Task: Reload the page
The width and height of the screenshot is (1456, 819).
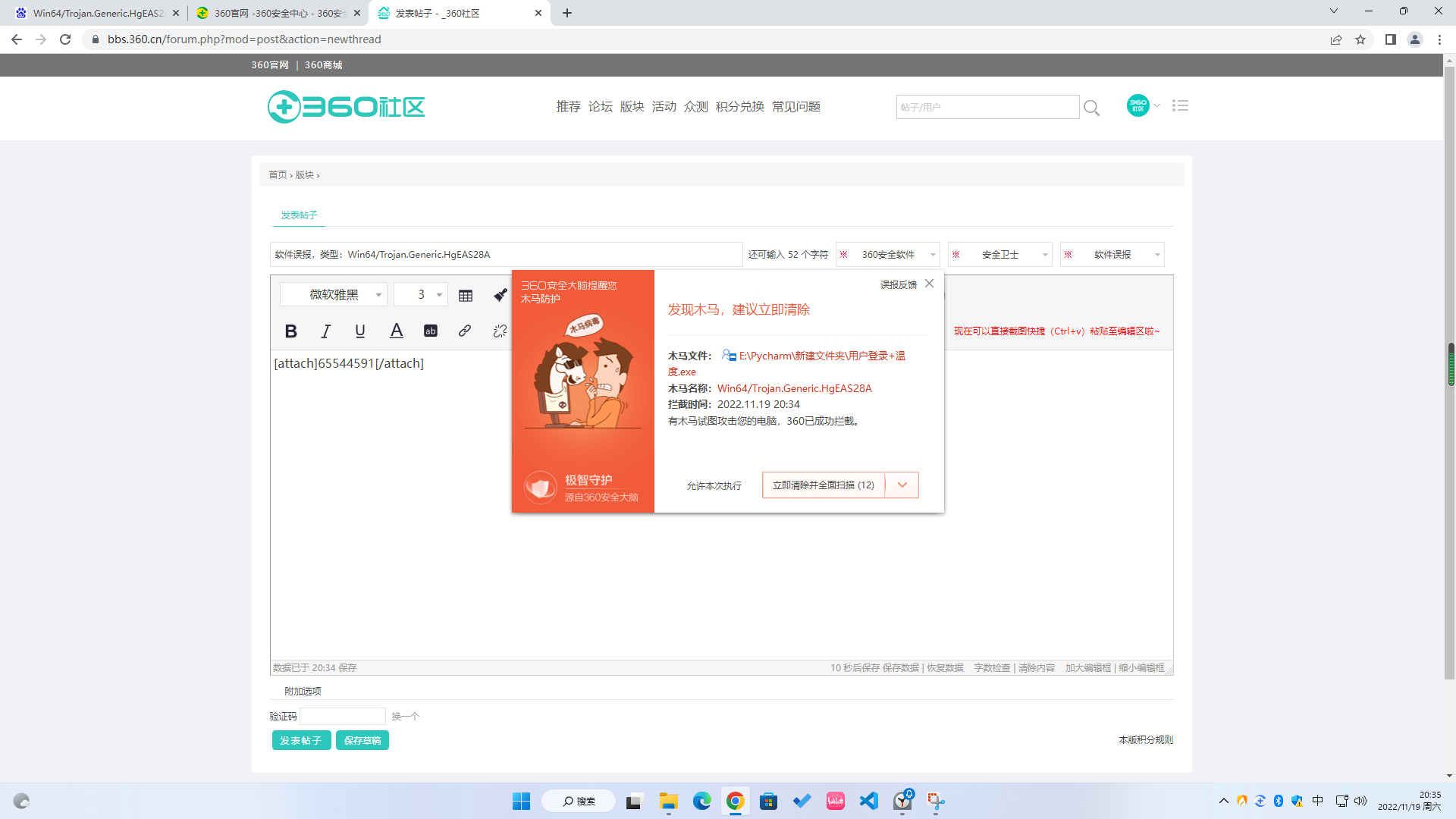Action: [x=65, y=39]
